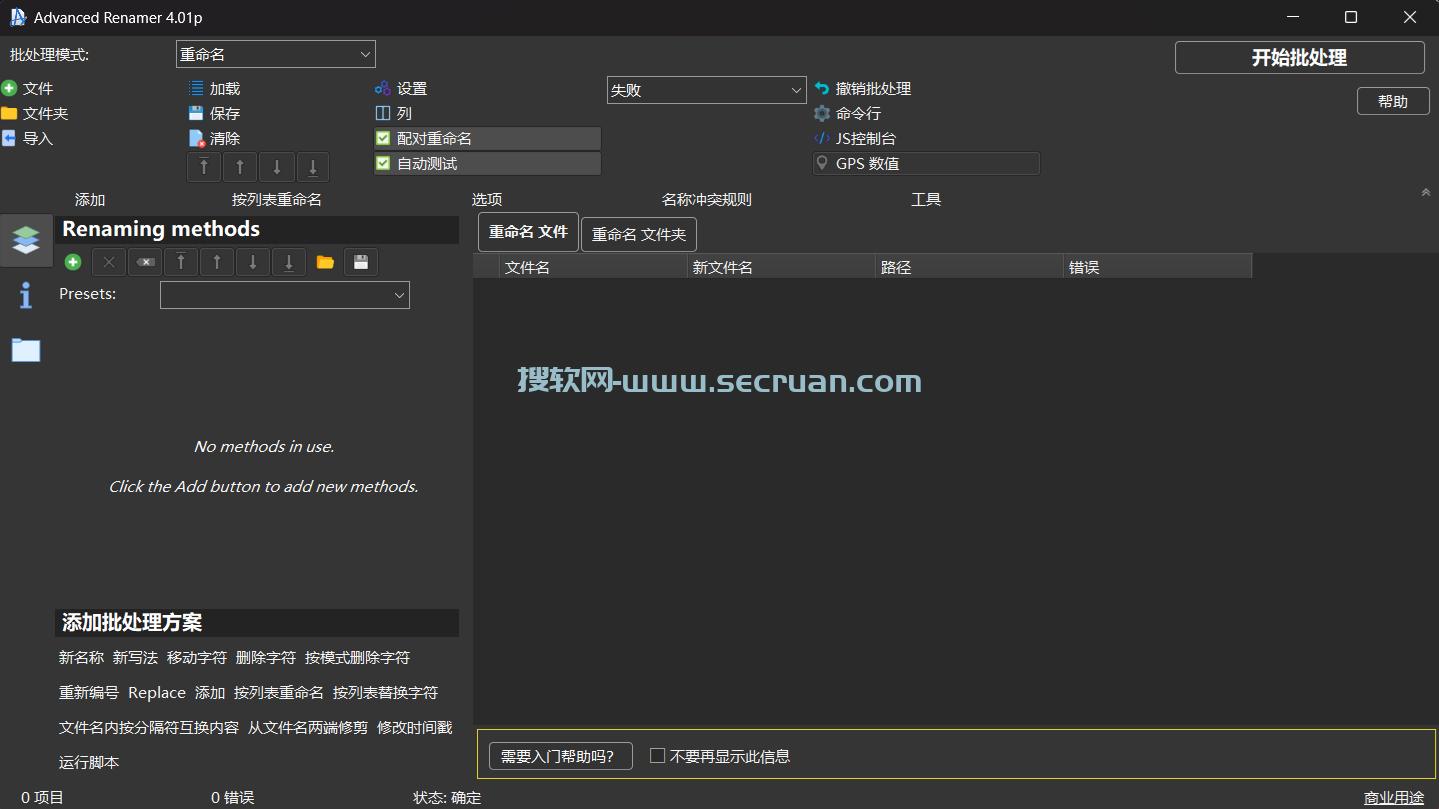Click the 新文件名 column header
The width and height of the screenshot is (1439, 809).
[x=782, y=267]
